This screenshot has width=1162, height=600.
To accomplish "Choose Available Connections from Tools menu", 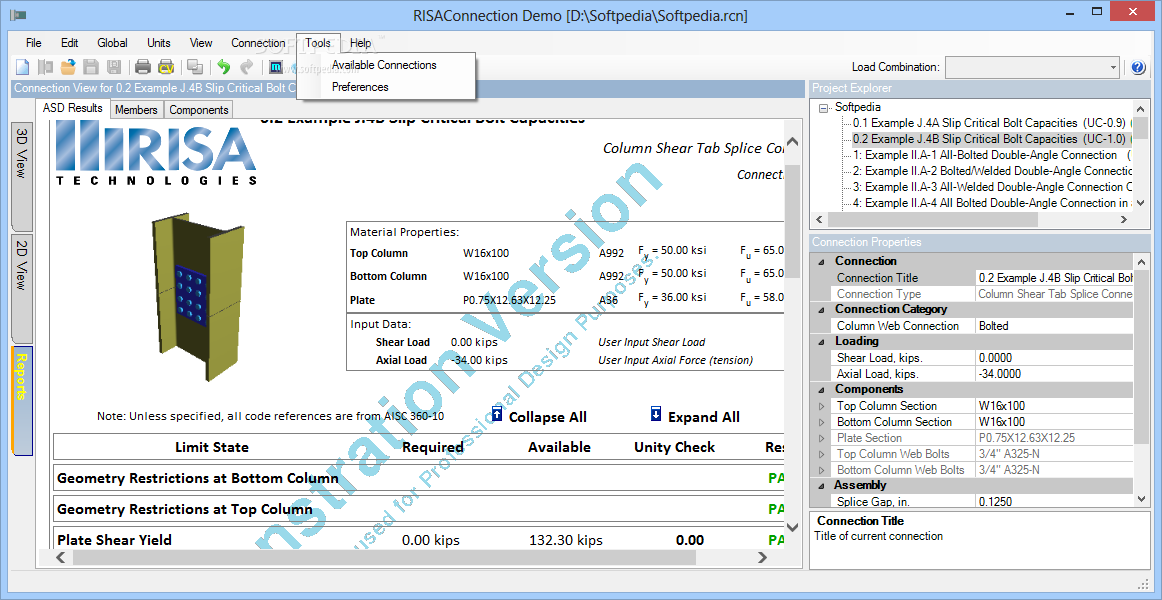I will tap(384, 65).
